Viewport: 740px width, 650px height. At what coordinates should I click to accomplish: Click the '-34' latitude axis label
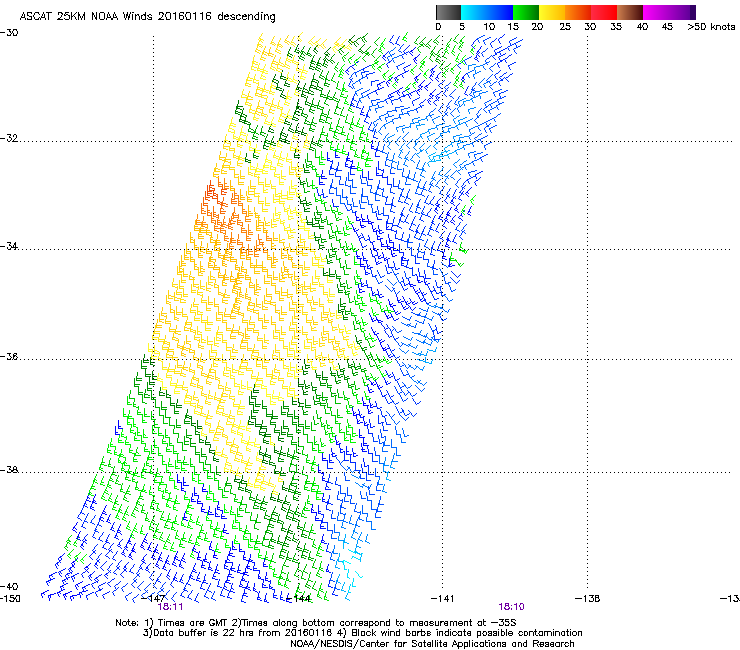click(9, 246)
